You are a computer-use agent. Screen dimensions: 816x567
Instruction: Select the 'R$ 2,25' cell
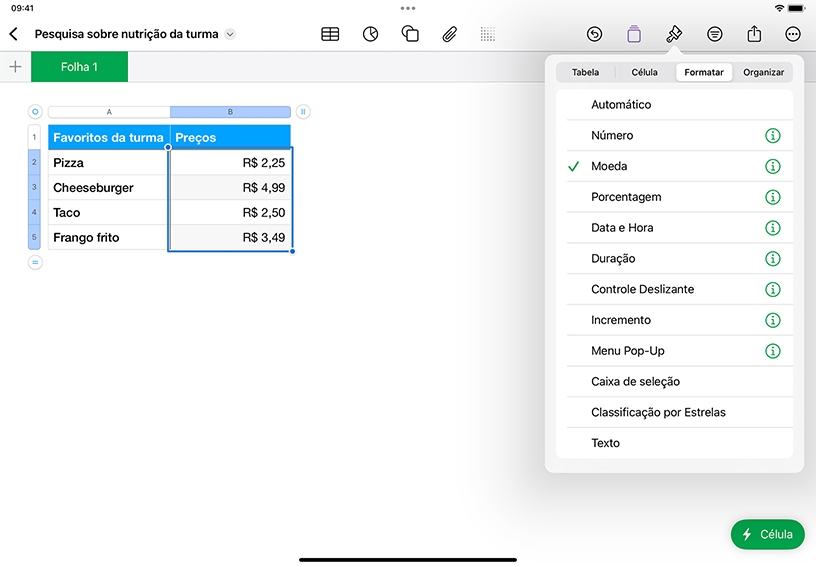click(x=230, y=162)
